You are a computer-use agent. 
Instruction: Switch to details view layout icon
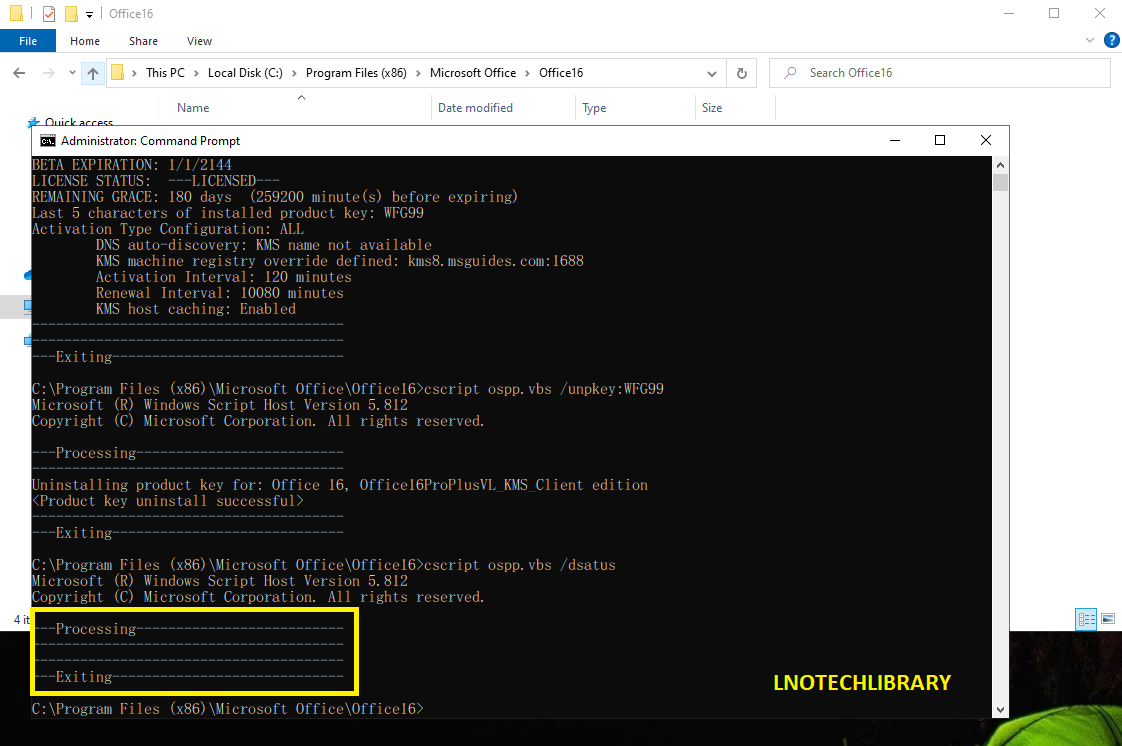[1086, 619]
